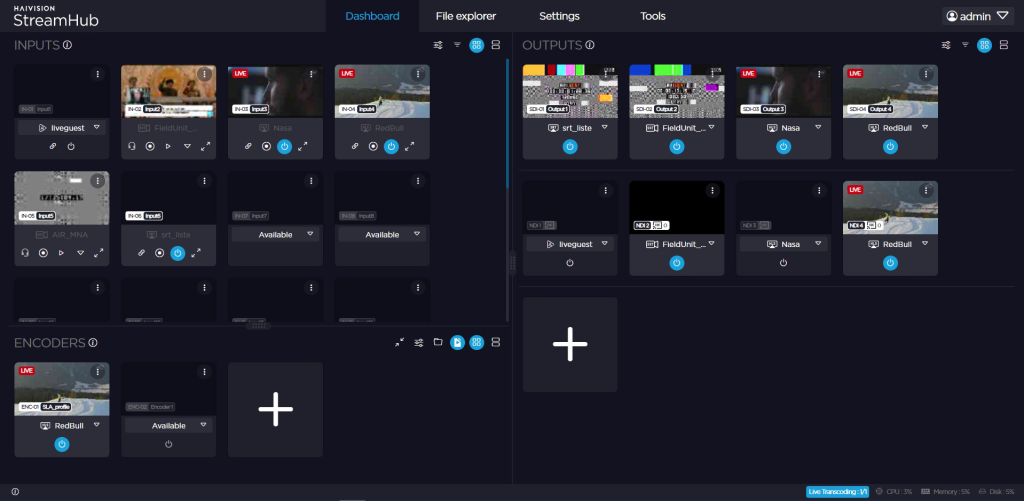
Task: Open the folder icon in the Encoders toolbar
Action: coord(438,343)
